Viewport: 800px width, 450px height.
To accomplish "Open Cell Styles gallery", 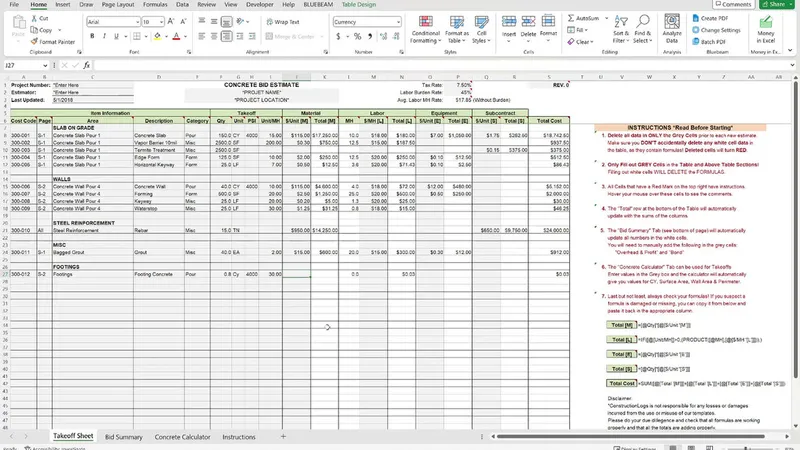I will (x=481, y=29).
